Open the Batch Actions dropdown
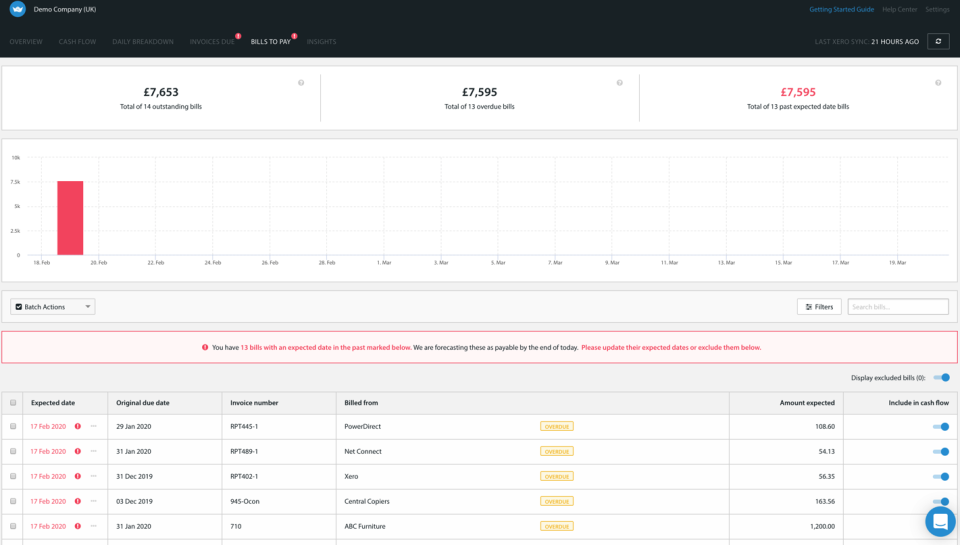960x545 pixels. click(53, 307)
